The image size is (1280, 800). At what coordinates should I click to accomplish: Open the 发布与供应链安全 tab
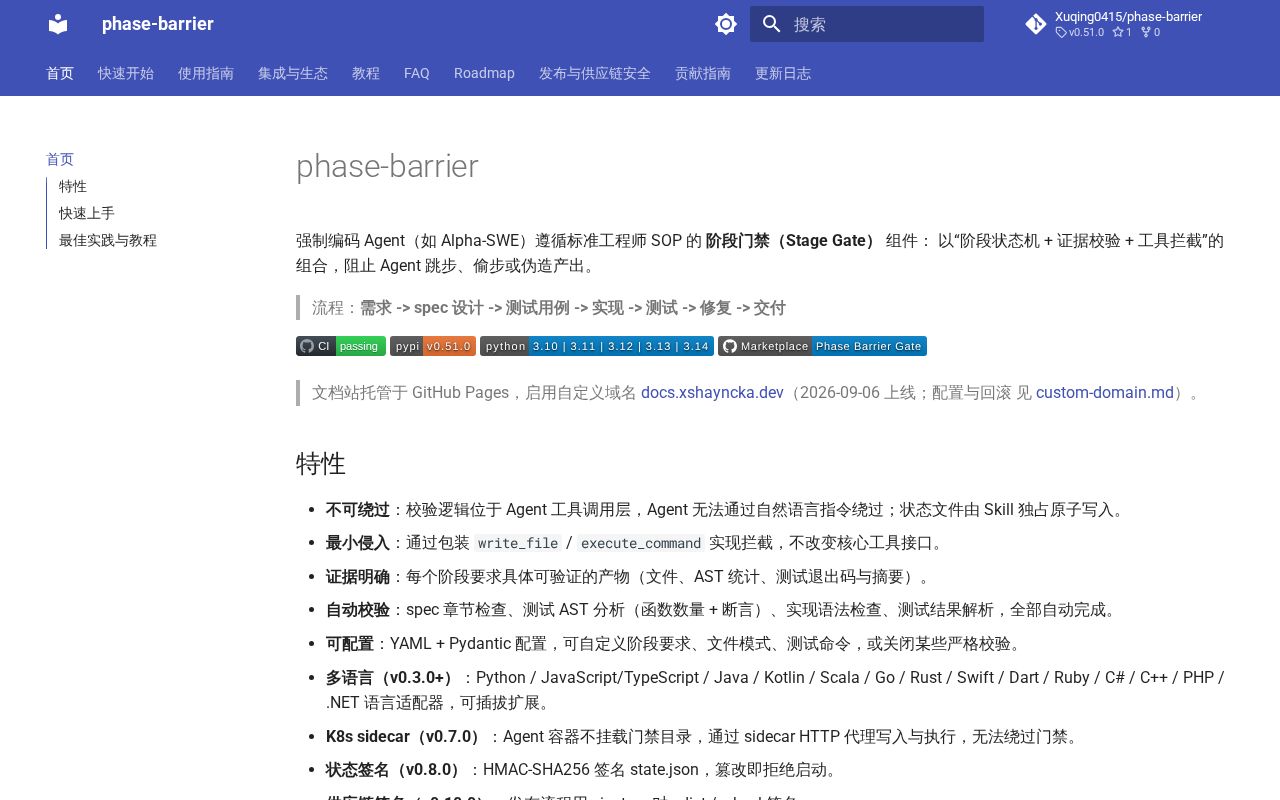pos(595,73)
